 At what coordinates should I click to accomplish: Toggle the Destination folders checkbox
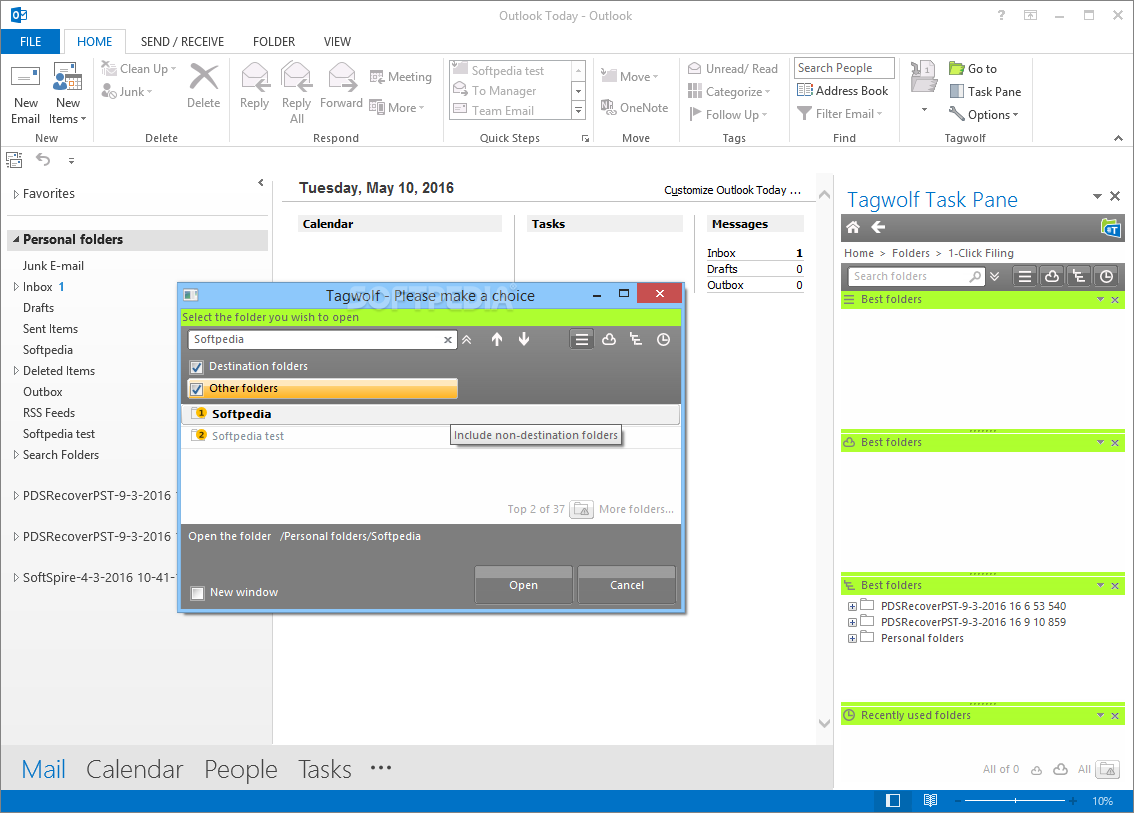(x=196, y=367)
